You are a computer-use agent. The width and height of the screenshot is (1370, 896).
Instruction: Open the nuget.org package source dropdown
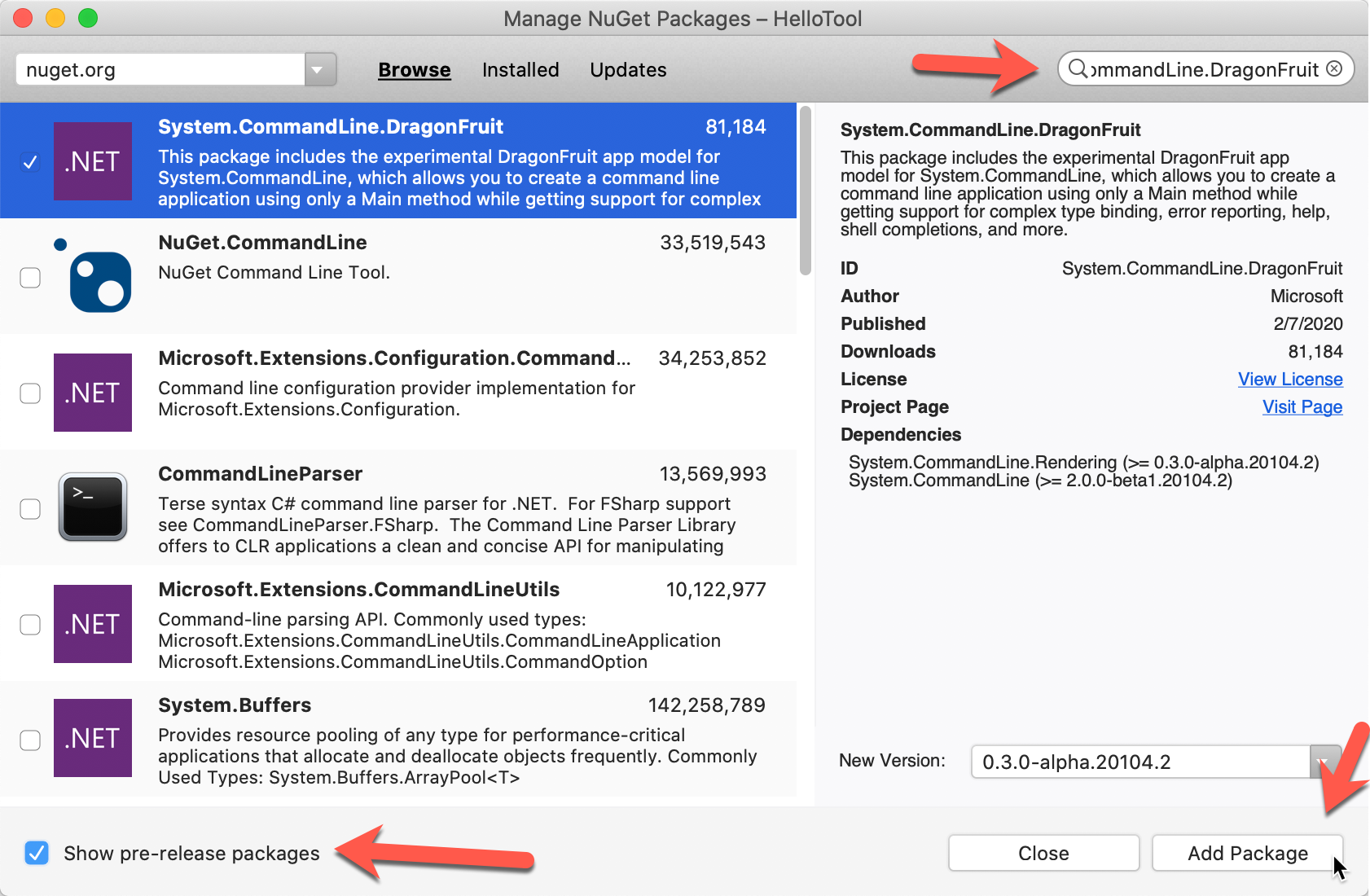318,68
